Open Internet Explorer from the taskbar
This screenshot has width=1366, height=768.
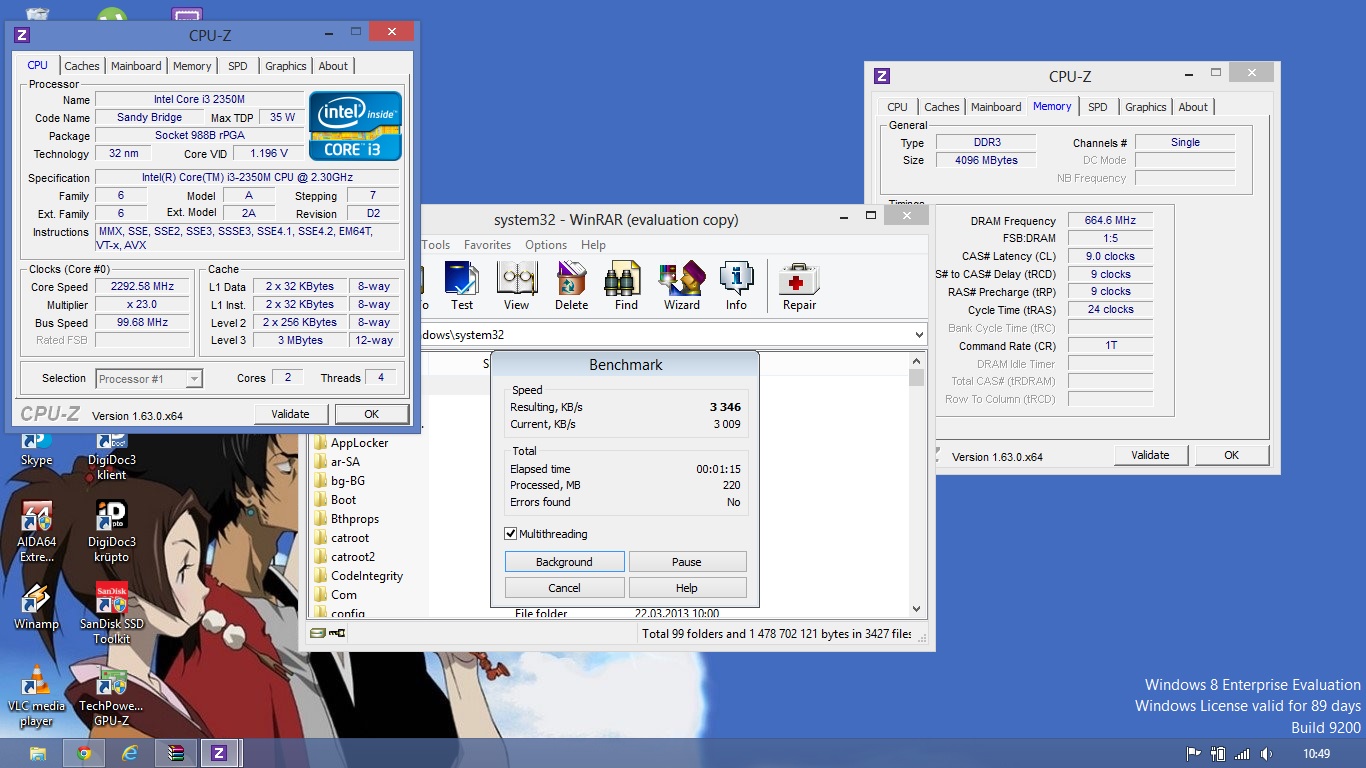pyautogui.click(x=130, y=753)
